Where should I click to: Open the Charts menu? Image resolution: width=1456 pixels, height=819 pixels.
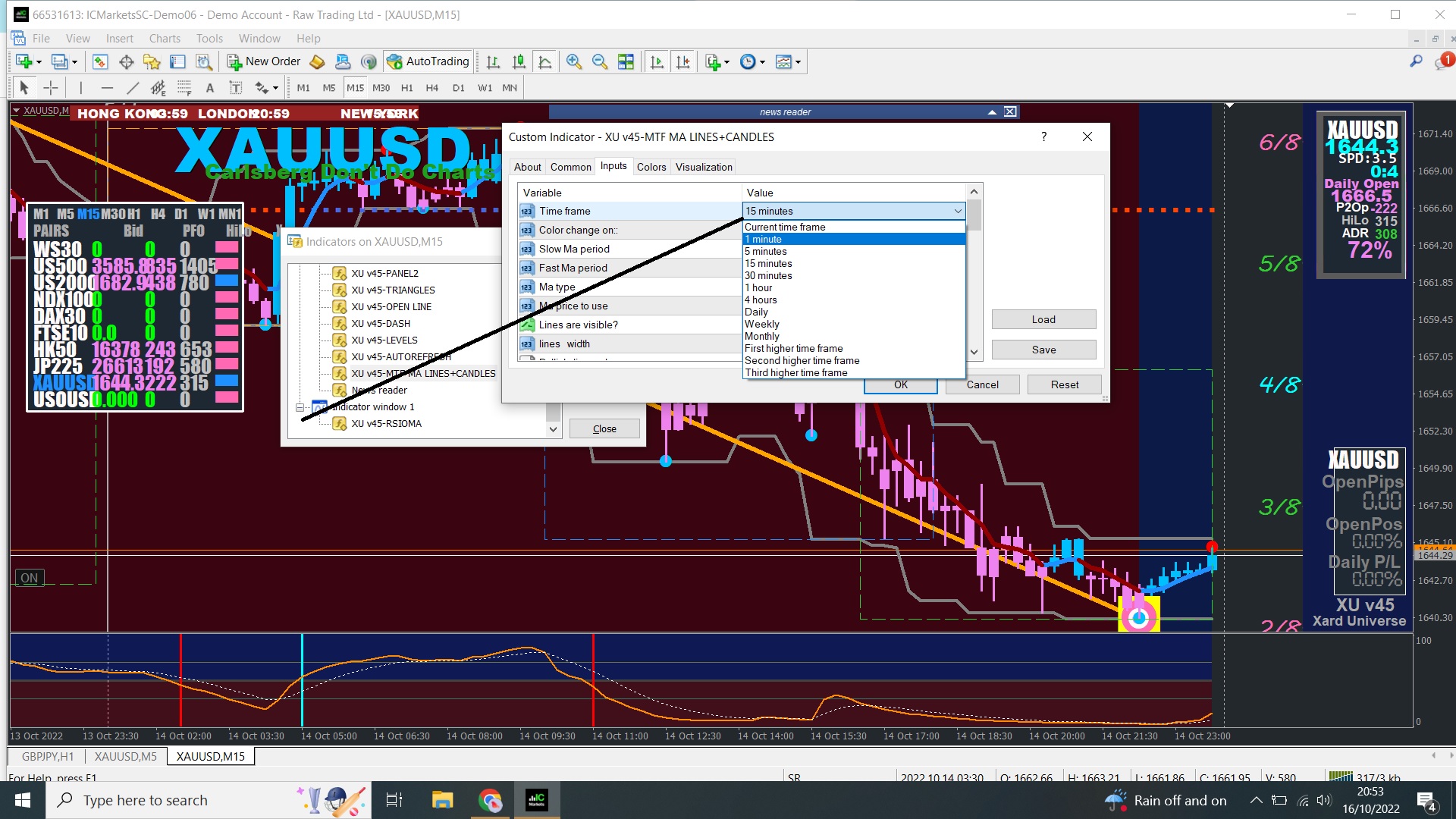pos(165,39)
